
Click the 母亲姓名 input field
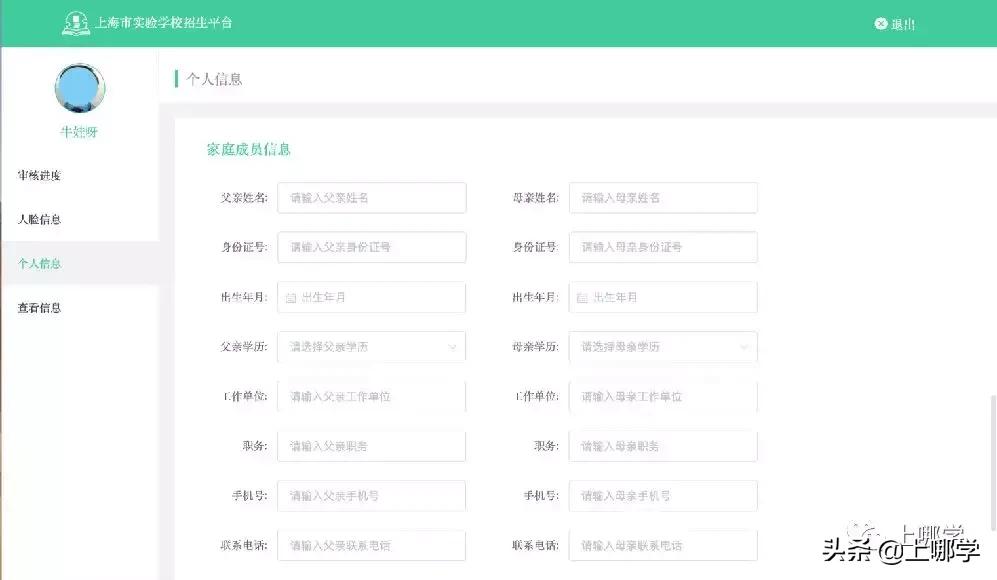coord(663,197)
